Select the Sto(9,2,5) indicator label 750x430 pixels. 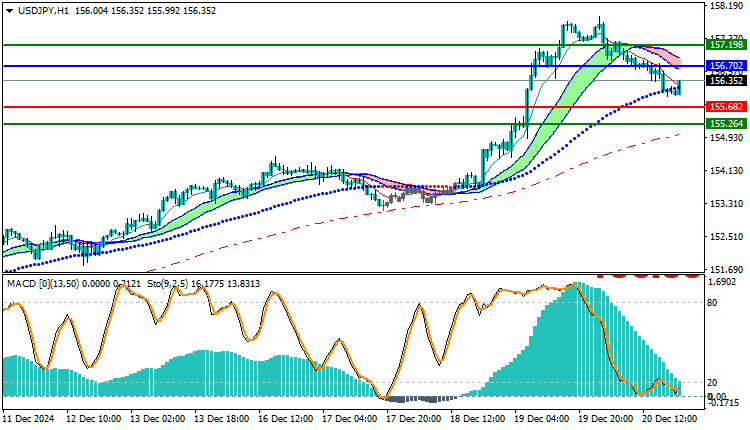tap(168, 284)
